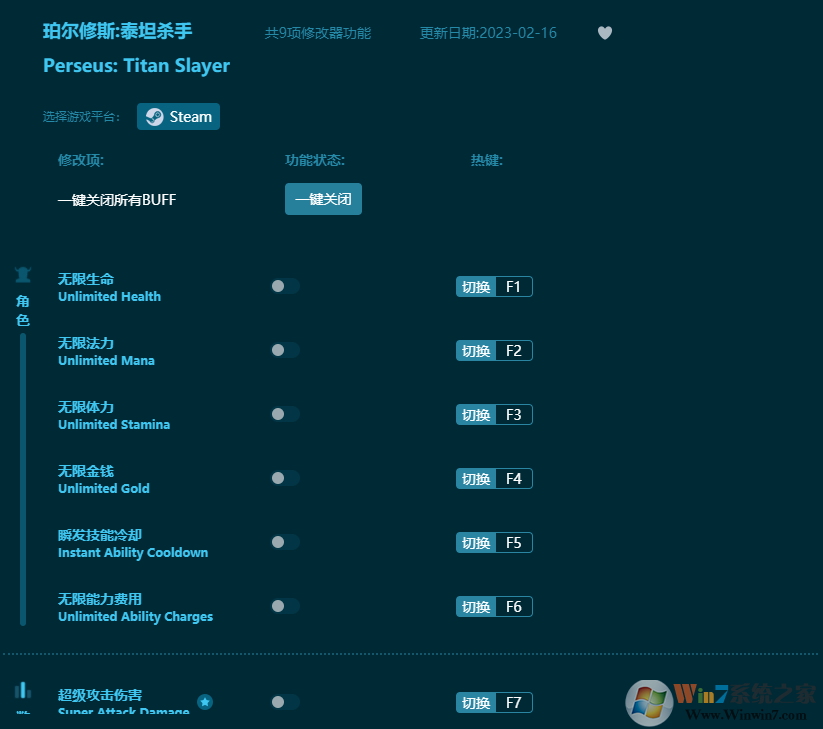Click the 切换 button for F4 hotkey
This screenshot has height=729, width=823.
[476, 479]
